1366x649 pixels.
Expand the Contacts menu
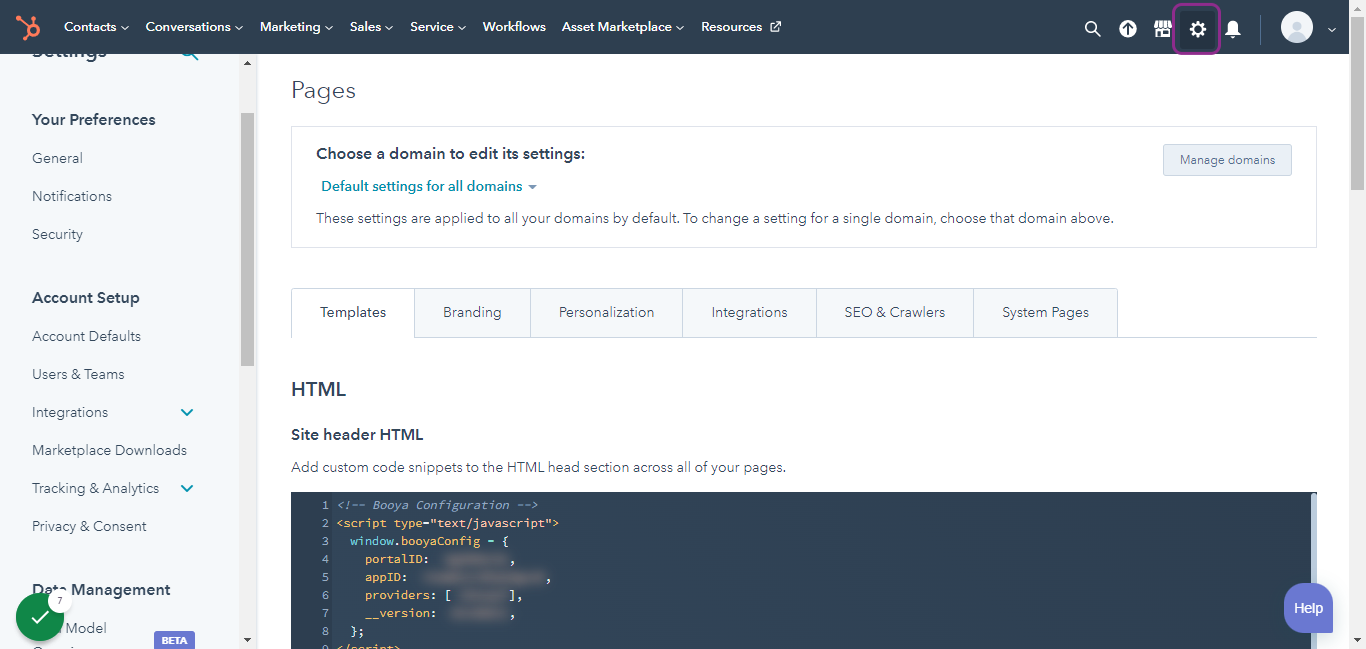(97, 27)
